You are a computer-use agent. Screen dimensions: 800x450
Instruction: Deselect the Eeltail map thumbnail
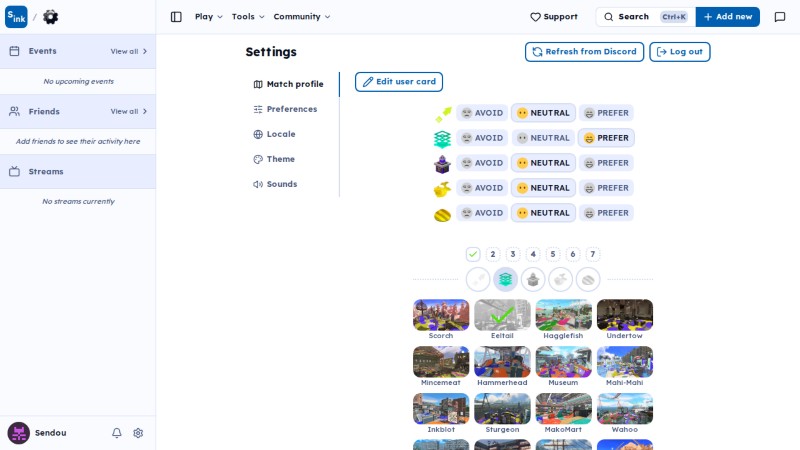tap(503, 315)
